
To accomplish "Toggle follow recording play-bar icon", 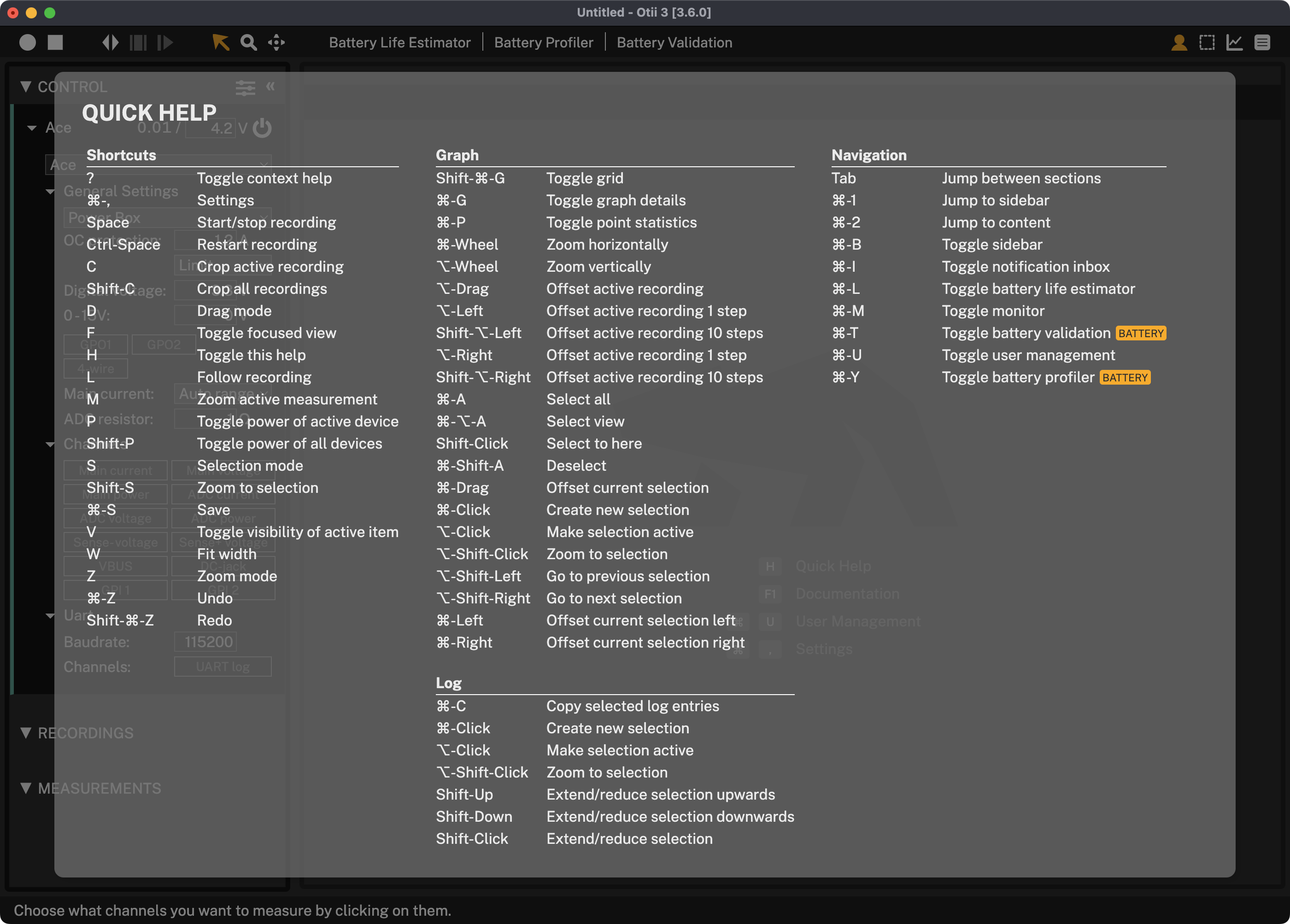I will (x=165, y=43).
